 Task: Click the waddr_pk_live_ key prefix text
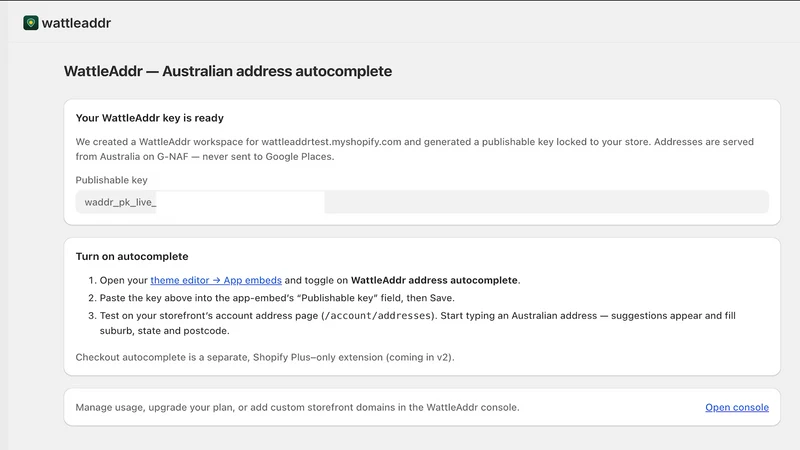[120, 202]
